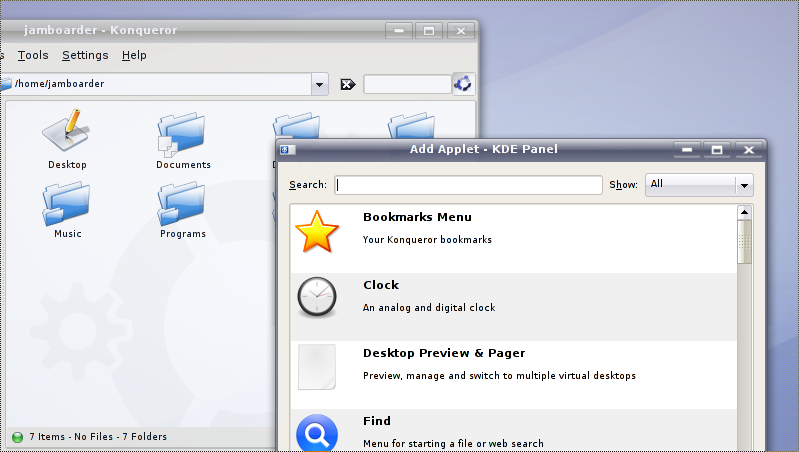Open the Music folder icon
This screenshot has height=452, width=799.
67,204
